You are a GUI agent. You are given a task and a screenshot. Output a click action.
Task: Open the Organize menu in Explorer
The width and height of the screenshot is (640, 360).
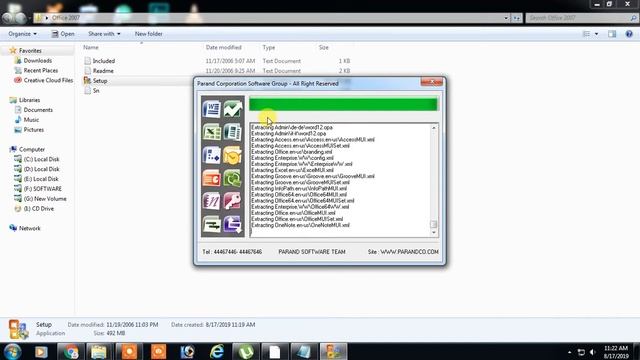pos(22,34)
